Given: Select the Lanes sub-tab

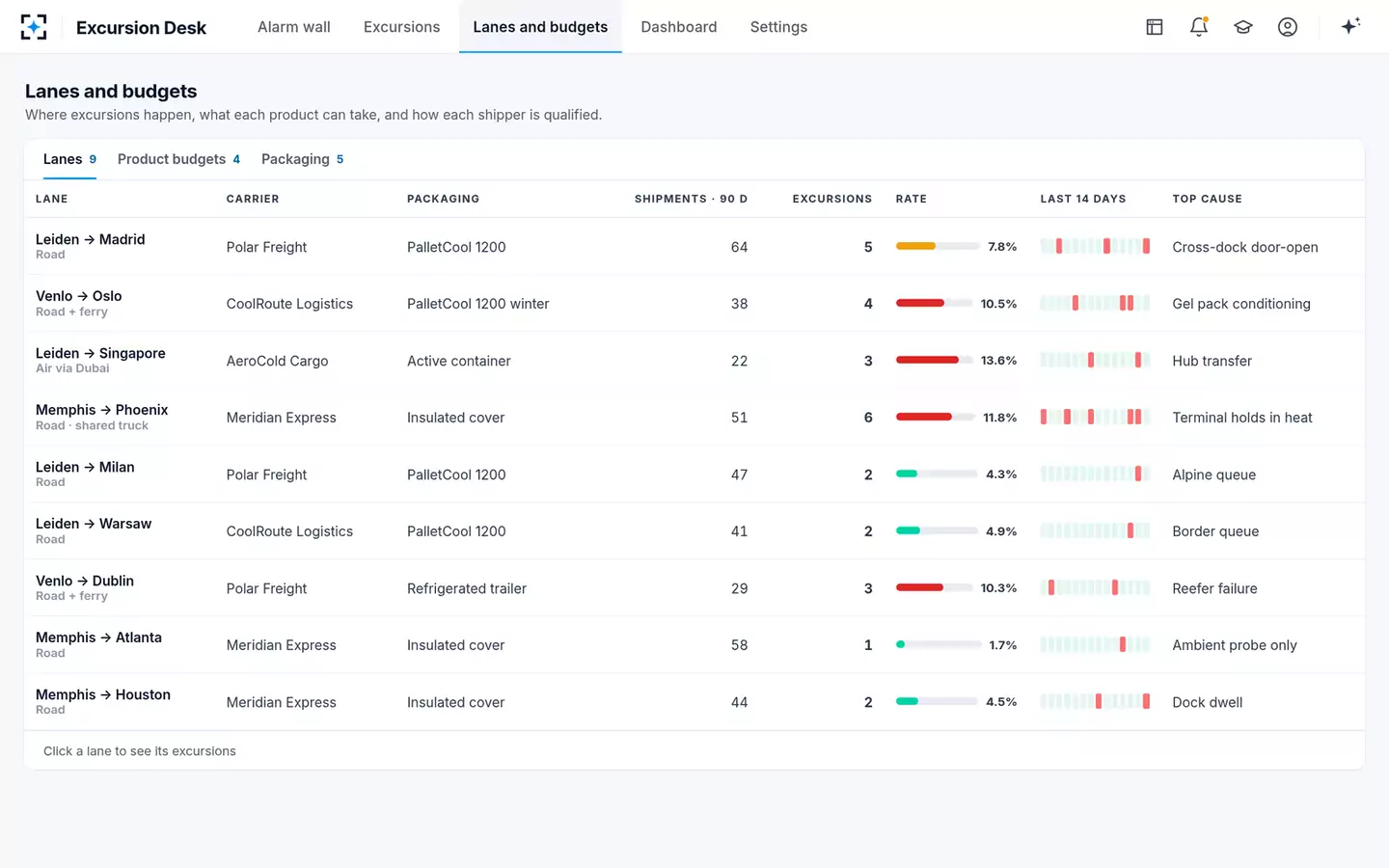Looking at the screenshot, I should (69, 159).
